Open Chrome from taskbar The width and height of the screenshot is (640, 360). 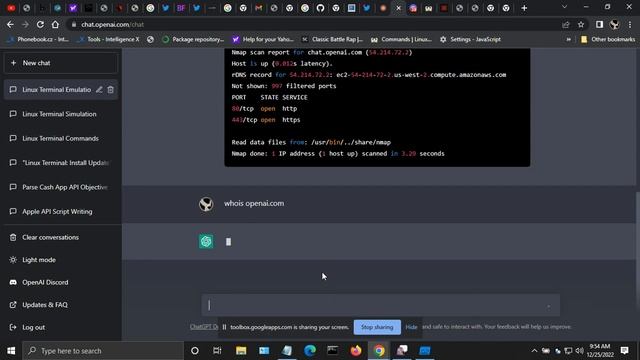(x=379, y=351)
